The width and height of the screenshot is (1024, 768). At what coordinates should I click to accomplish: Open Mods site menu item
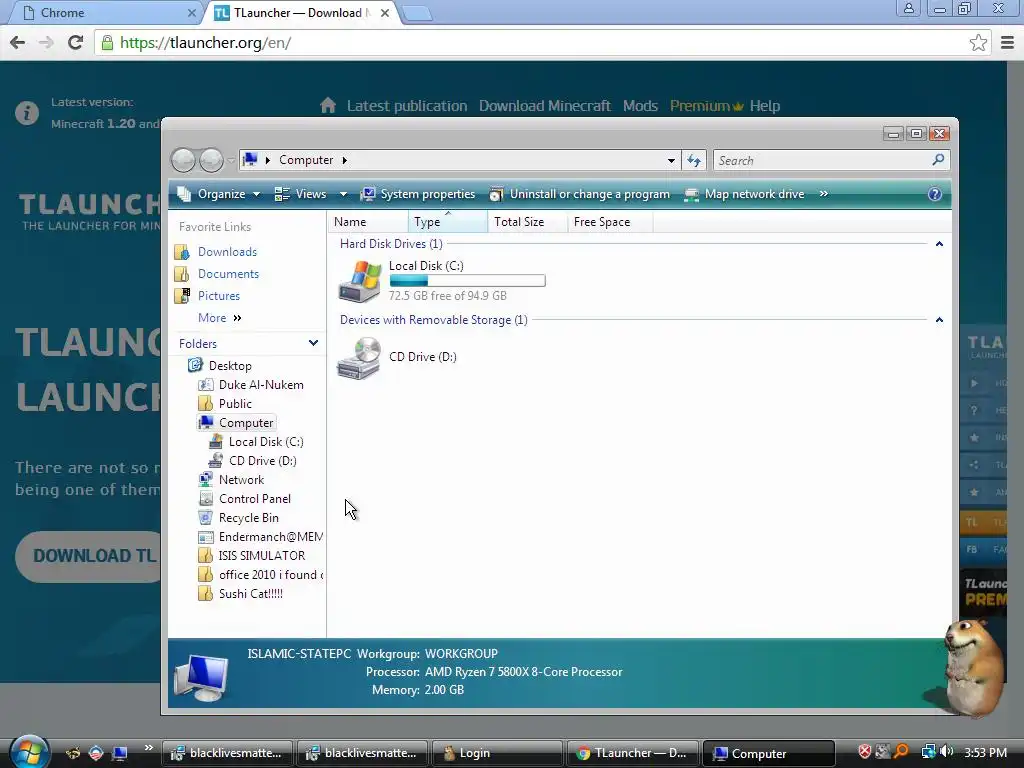click(640, 106)
